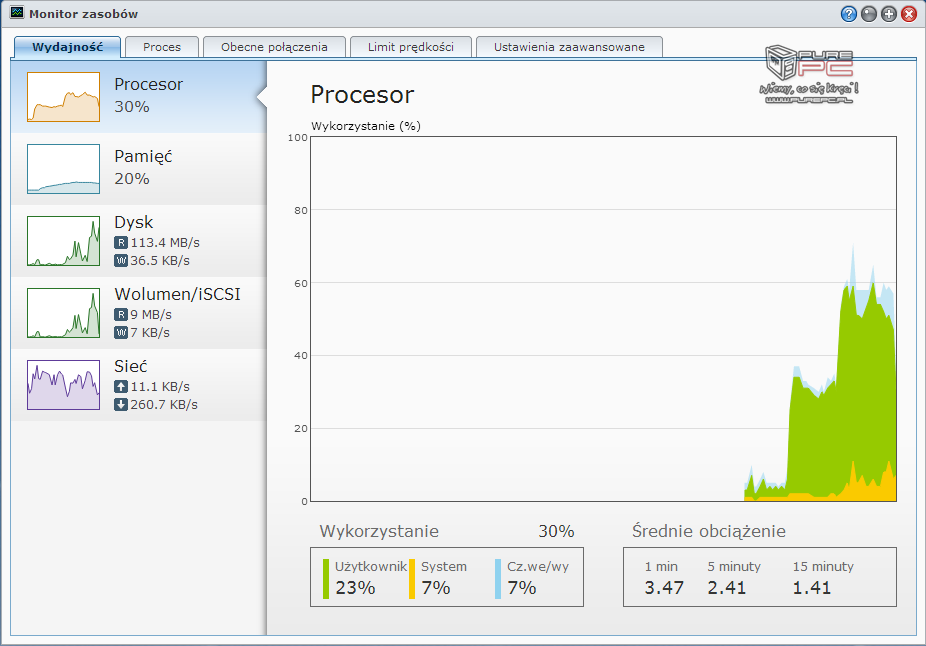Maximize the window with the plus button
Screen dimensions: 926x646
889,14
